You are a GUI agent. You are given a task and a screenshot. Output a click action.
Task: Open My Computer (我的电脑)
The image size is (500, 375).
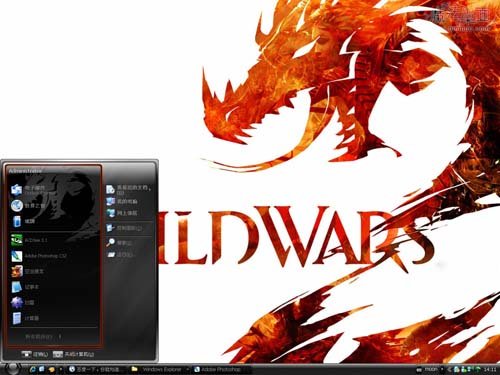coord(129,201)
